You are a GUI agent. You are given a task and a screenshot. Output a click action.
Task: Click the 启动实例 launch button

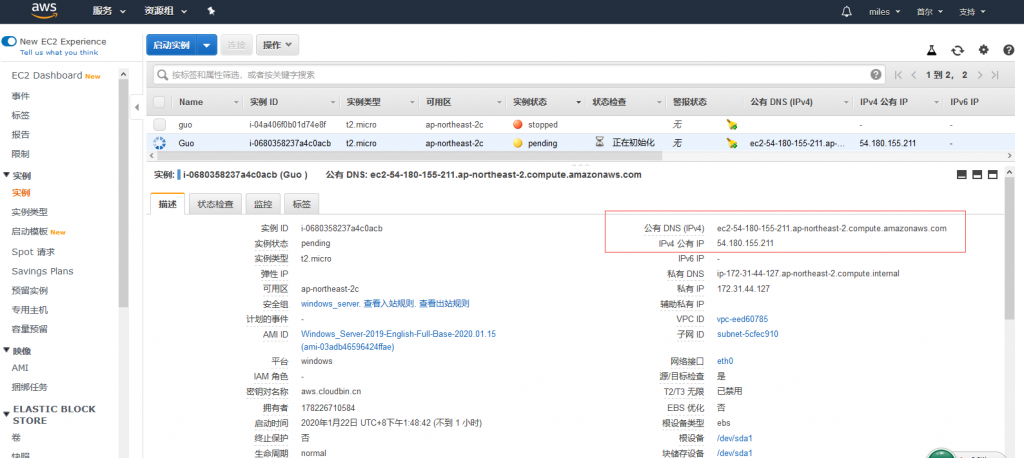pyautogui.click(x=171, y=45)
